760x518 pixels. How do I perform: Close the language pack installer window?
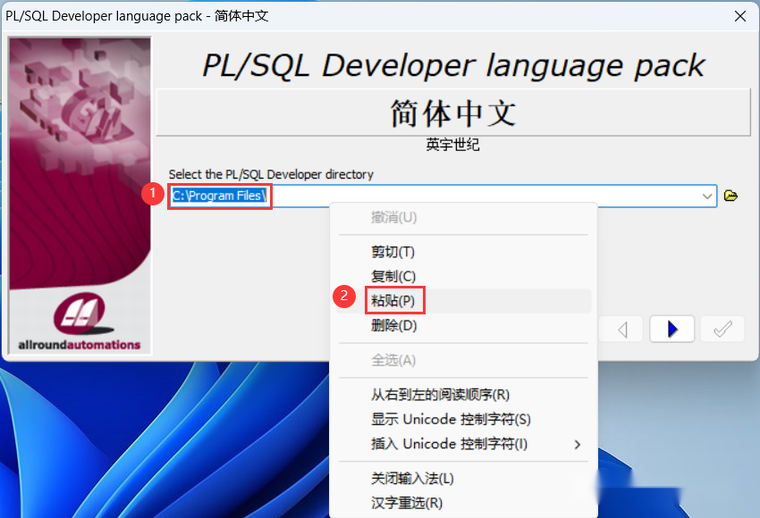tap(740, 16)
